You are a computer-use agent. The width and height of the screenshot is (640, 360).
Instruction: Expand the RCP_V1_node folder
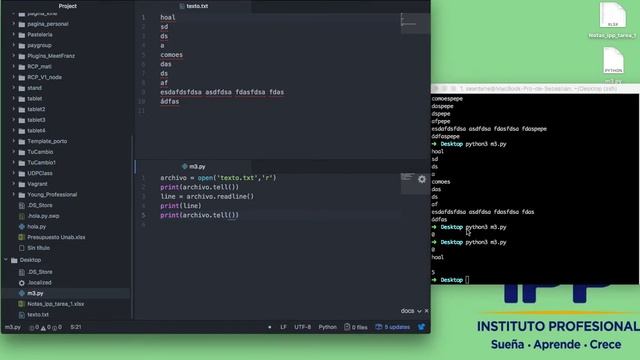point(44,77)
